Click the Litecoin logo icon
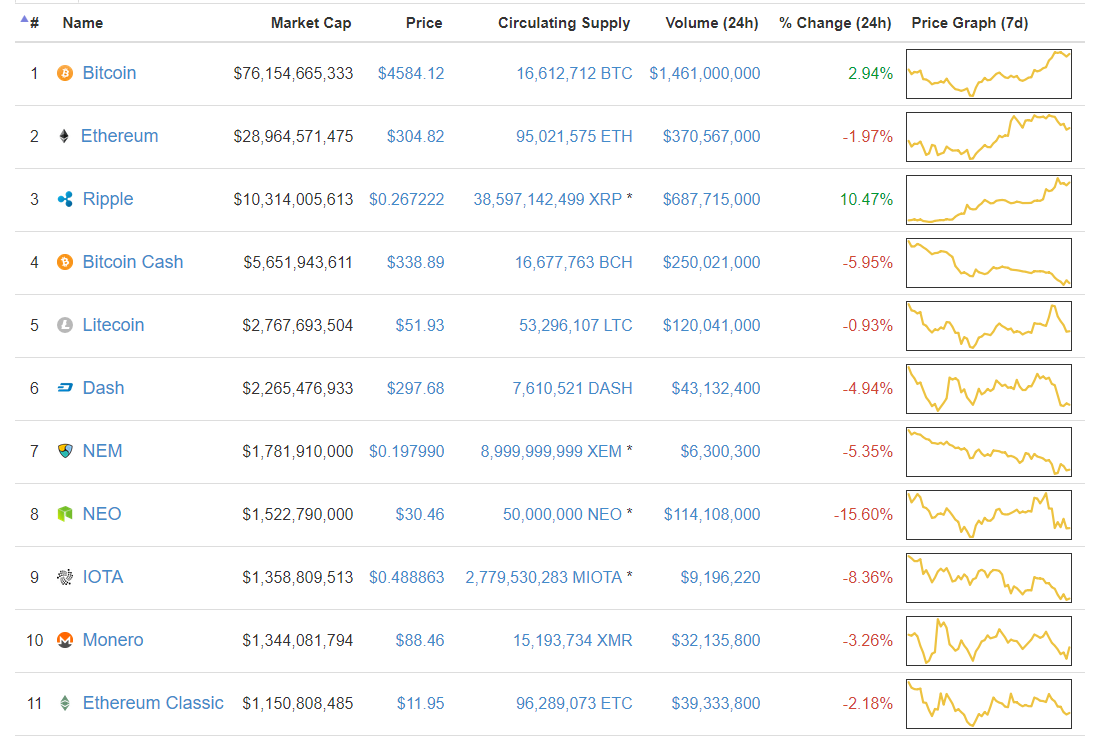Image resolution: width=1102 pixels, height=737 pixels. tap(65, 325)
